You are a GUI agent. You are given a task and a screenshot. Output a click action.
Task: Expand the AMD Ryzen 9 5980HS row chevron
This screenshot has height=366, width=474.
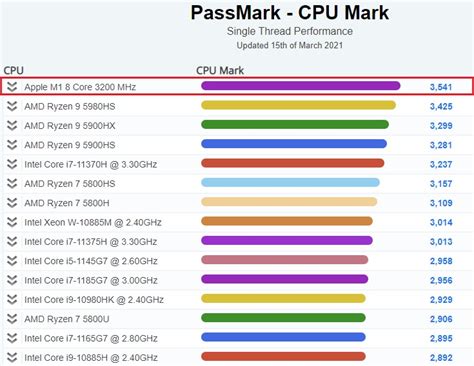(x=12, y=106)
